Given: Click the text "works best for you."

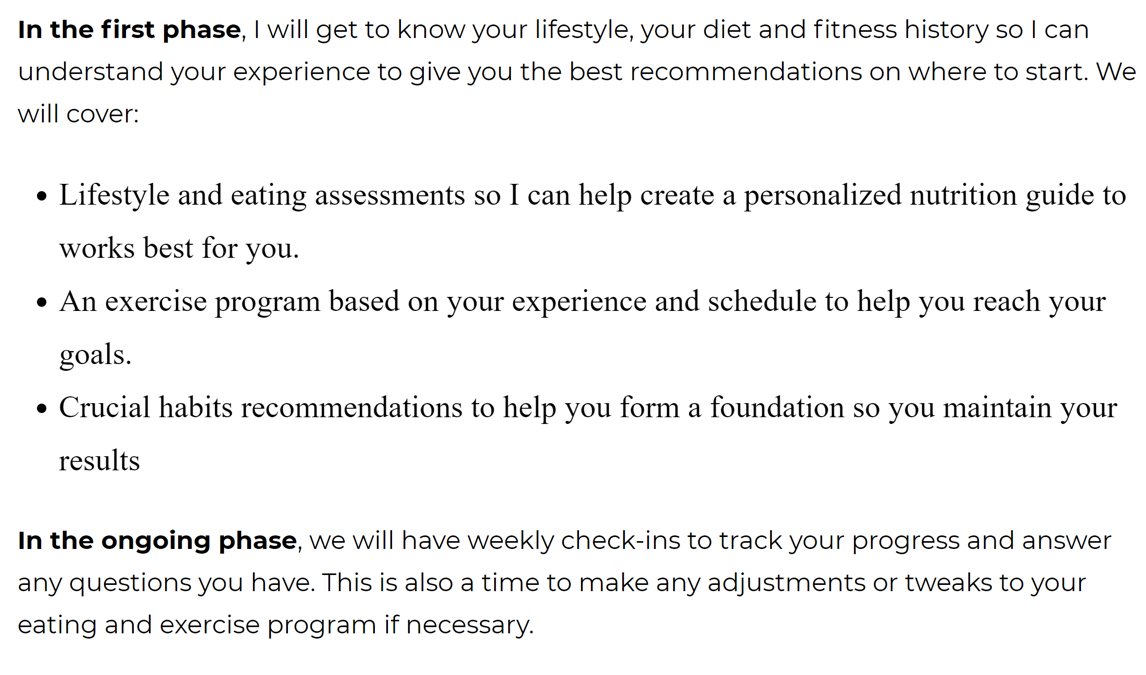Looking at the screenshot, I should click(x=179, y=248).
